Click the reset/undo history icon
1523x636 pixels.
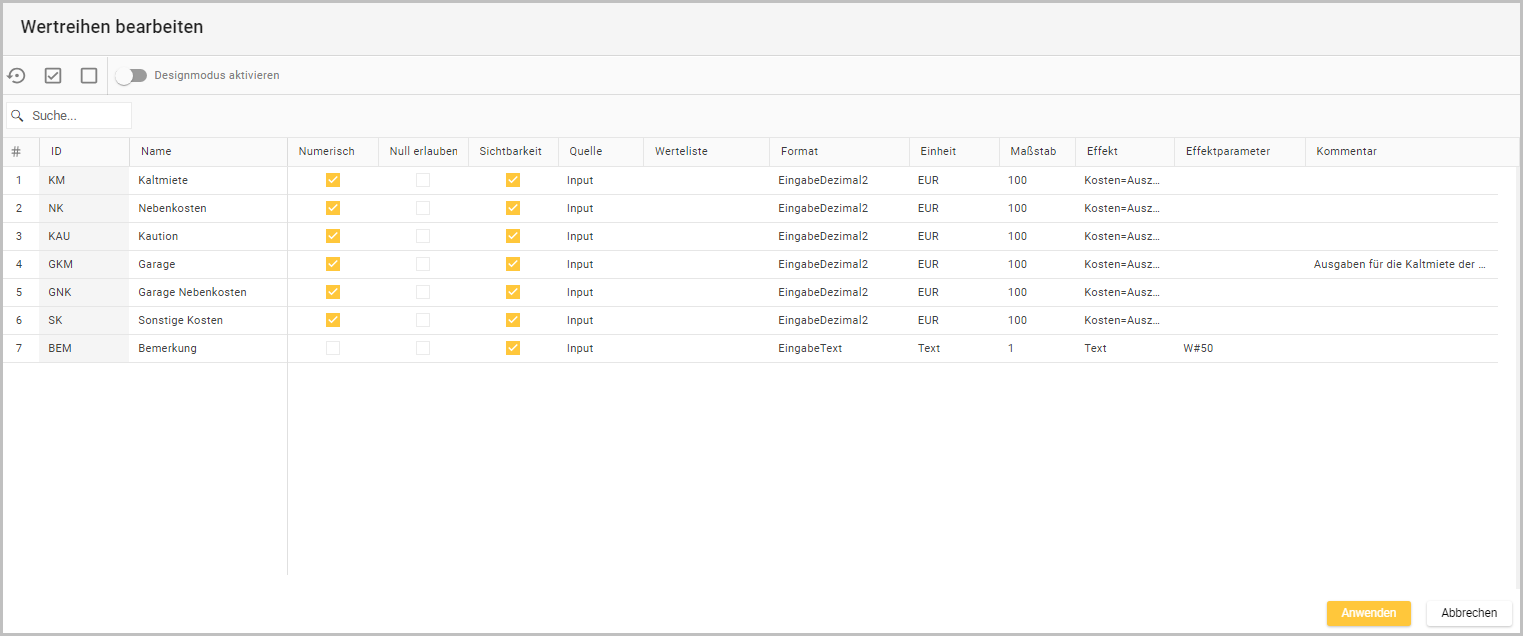[17, 76]
